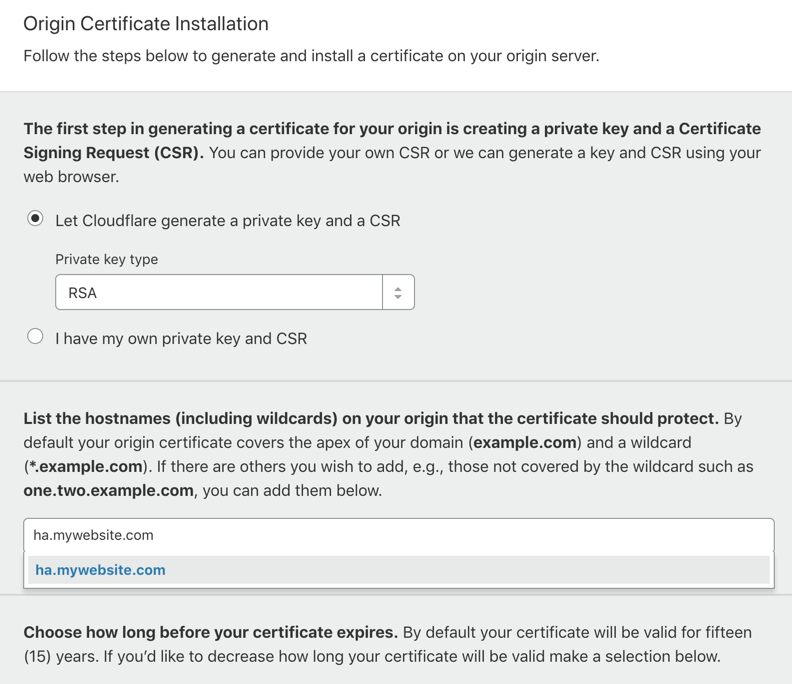792x684 pixels.
Task: Click the "Choose how long before your certificate expires" heading
Action: pyautogui.click(x=211, y=632)
